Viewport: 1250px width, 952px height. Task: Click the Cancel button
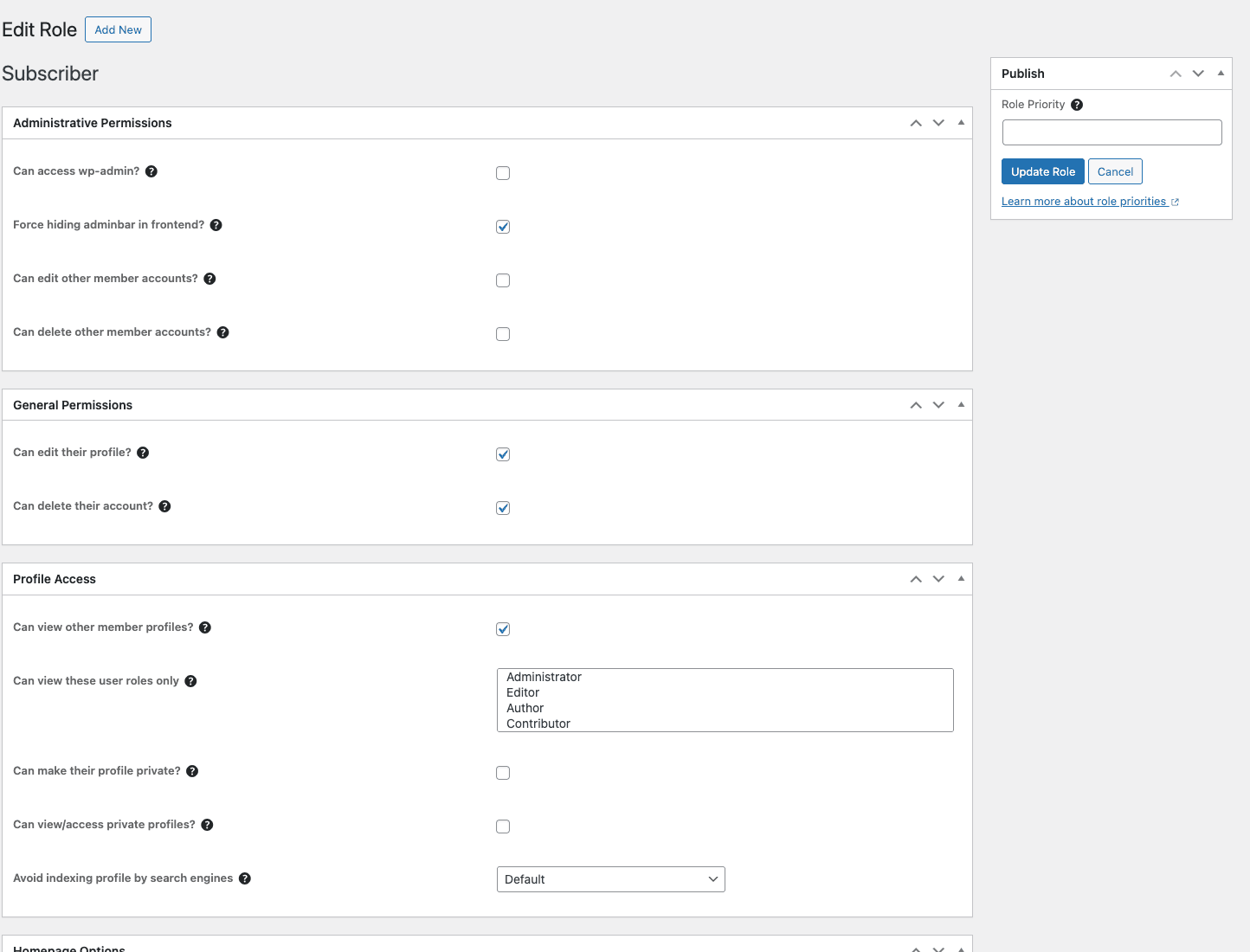[x=1115, y=171]
